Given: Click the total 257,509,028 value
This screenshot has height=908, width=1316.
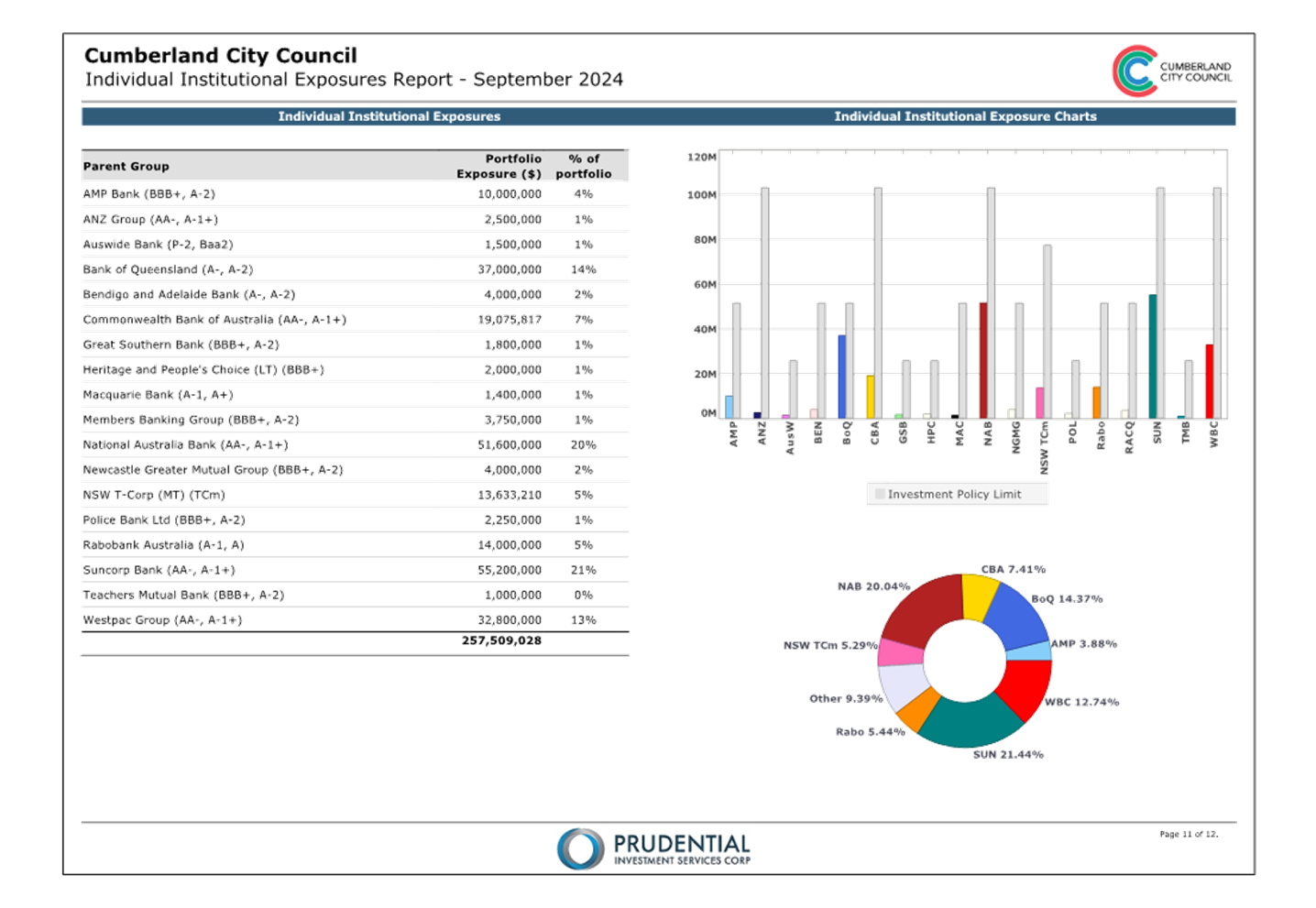Looking at the screenshot, I should point(501,640).
